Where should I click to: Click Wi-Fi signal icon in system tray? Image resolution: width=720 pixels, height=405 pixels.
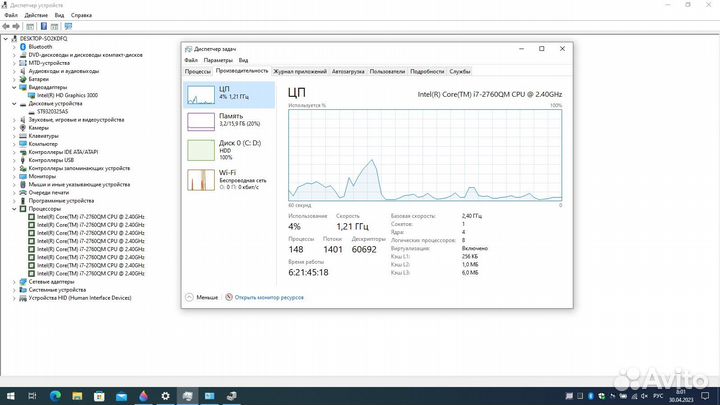(634, 396)
